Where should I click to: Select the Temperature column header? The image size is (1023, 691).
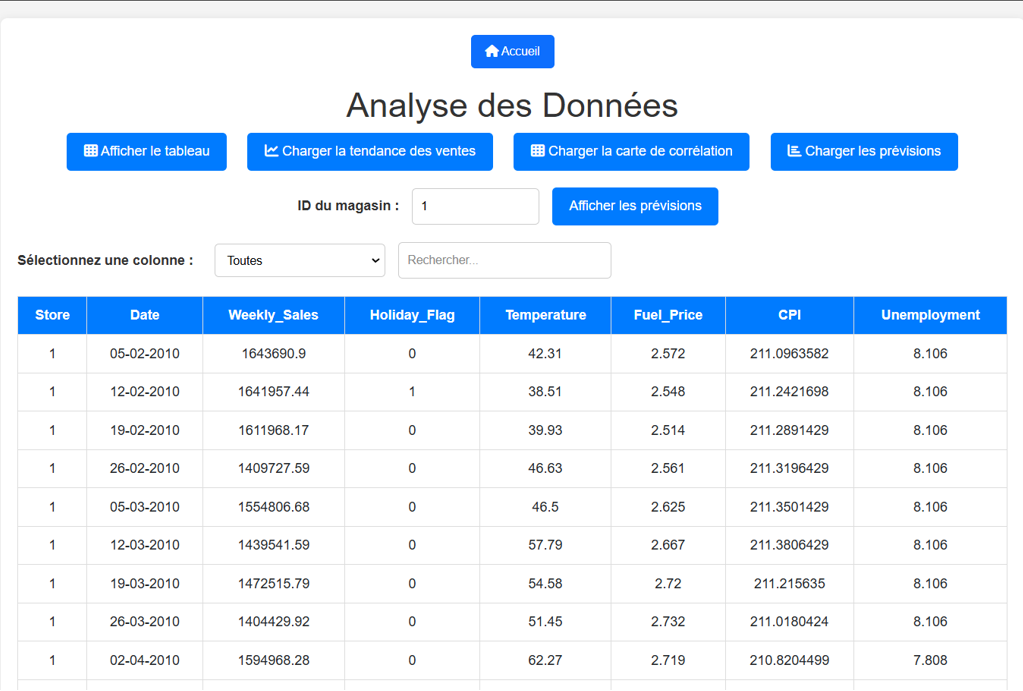tap(545, 315)
